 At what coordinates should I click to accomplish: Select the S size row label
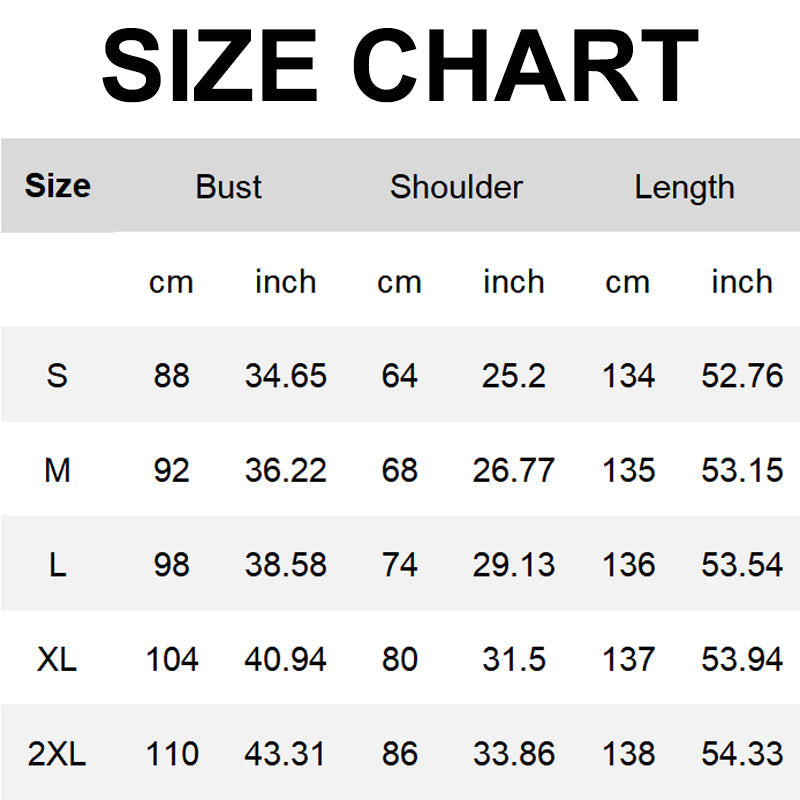click(57, 376)
